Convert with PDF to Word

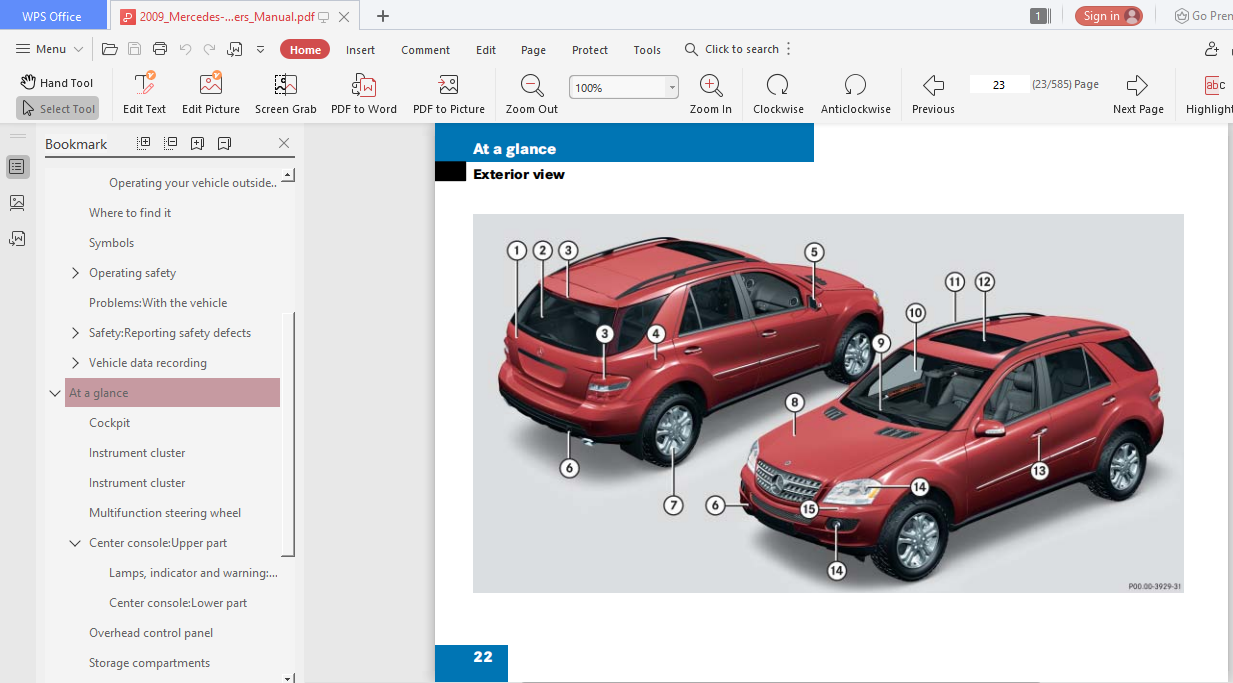click(x=364, y=93)
